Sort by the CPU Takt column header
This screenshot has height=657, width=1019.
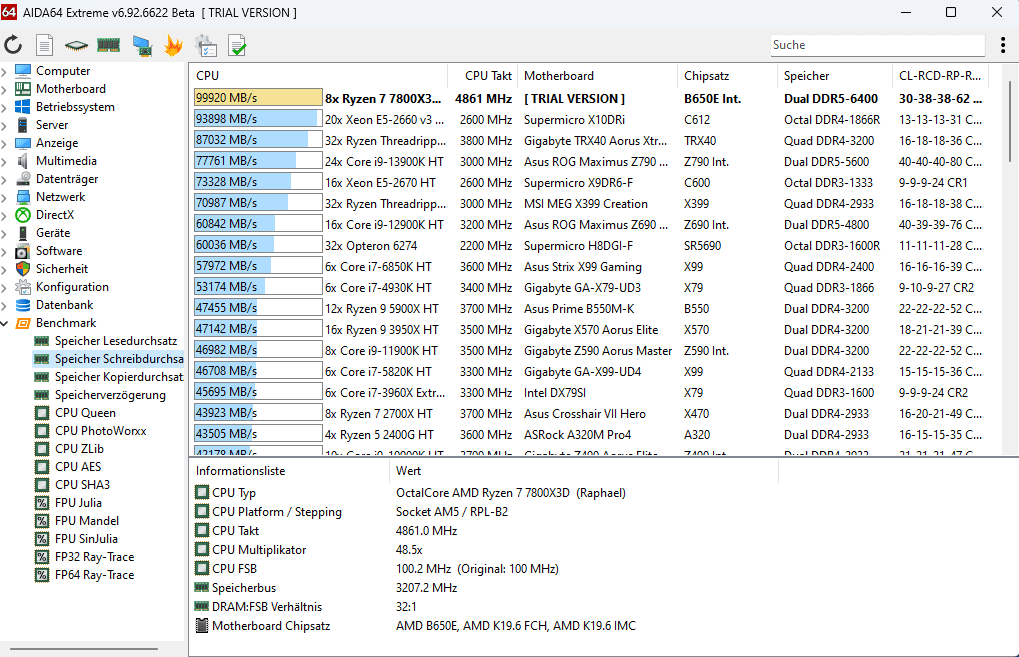(x=483, y=75)
